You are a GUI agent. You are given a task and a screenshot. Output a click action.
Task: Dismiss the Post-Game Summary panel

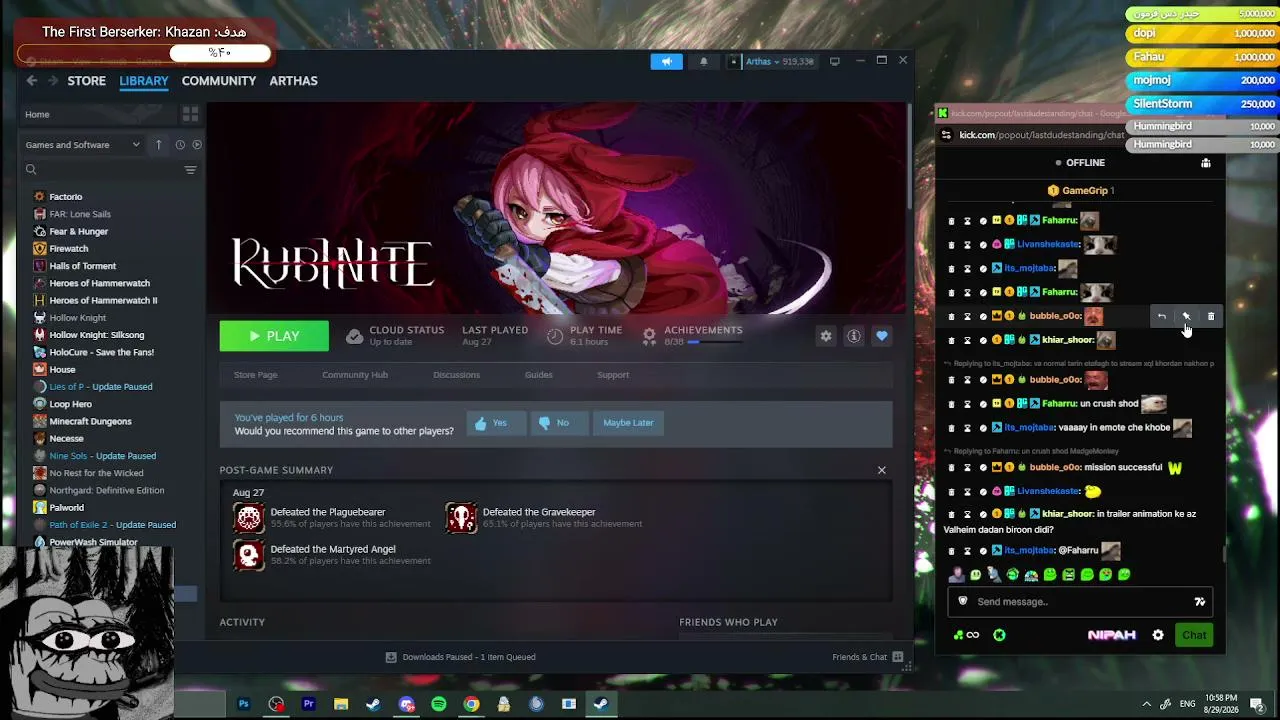click(x=882, y=470)
